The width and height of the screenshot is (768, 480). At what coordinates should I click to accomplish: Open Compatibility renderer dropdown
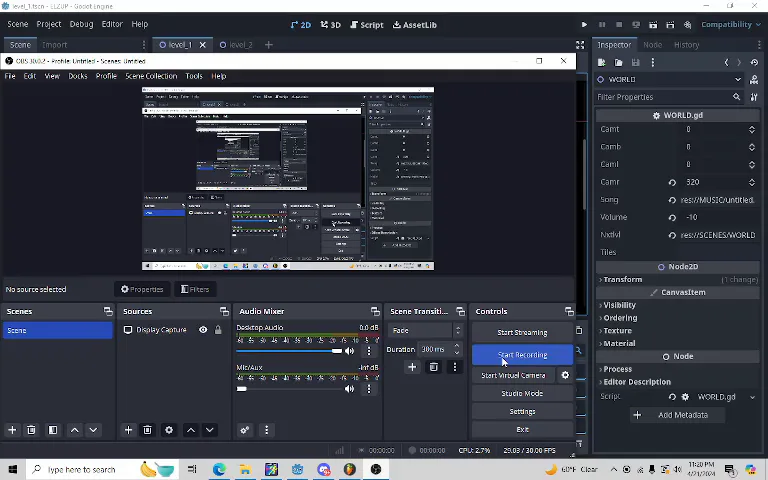pyautogui.click(x=731, y=24)
